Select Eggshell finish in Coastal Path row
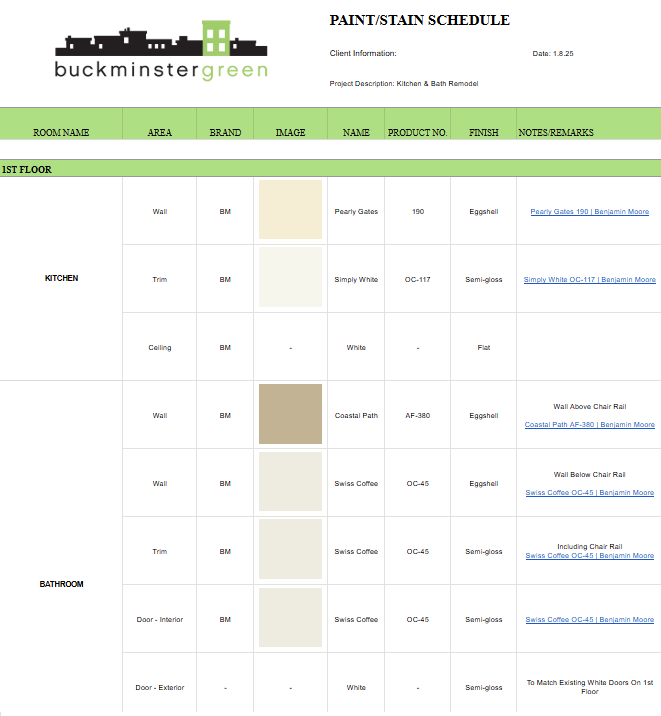The height and width of the screenshot is (716, 661). (483, 416)
